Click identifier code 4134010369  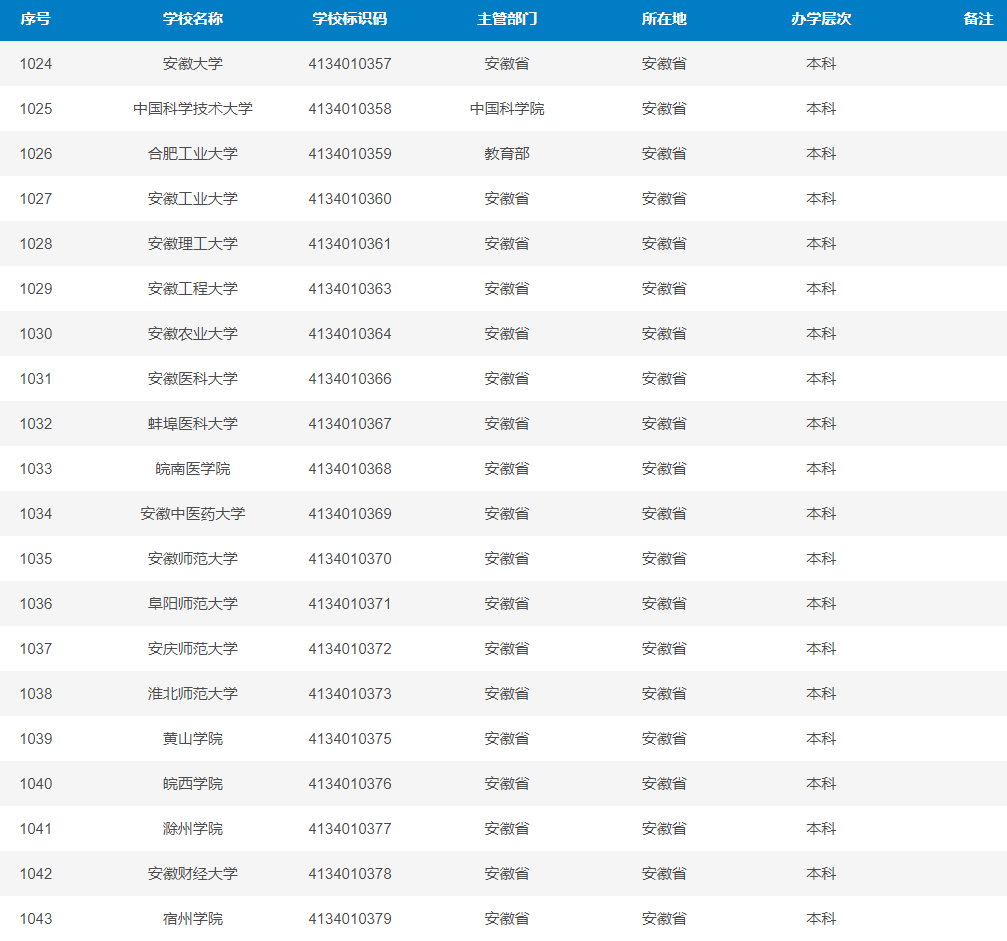pyautogui.click(x=350, y=513)
